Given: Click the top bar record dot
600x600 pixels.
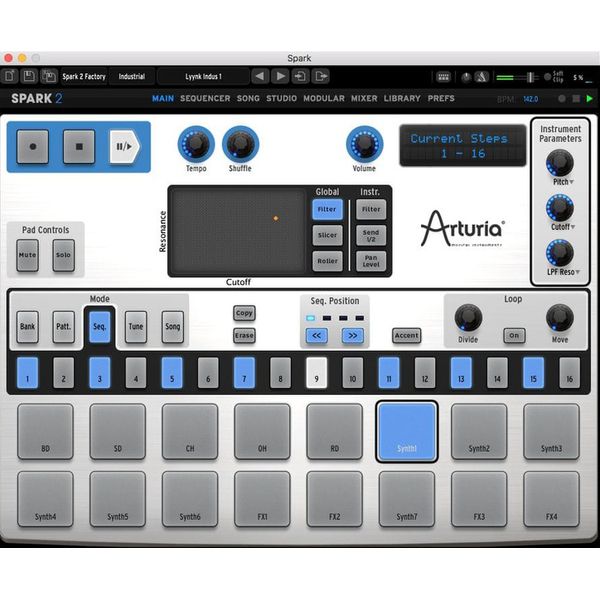Looking at the screenshot, I should [562, 99].
